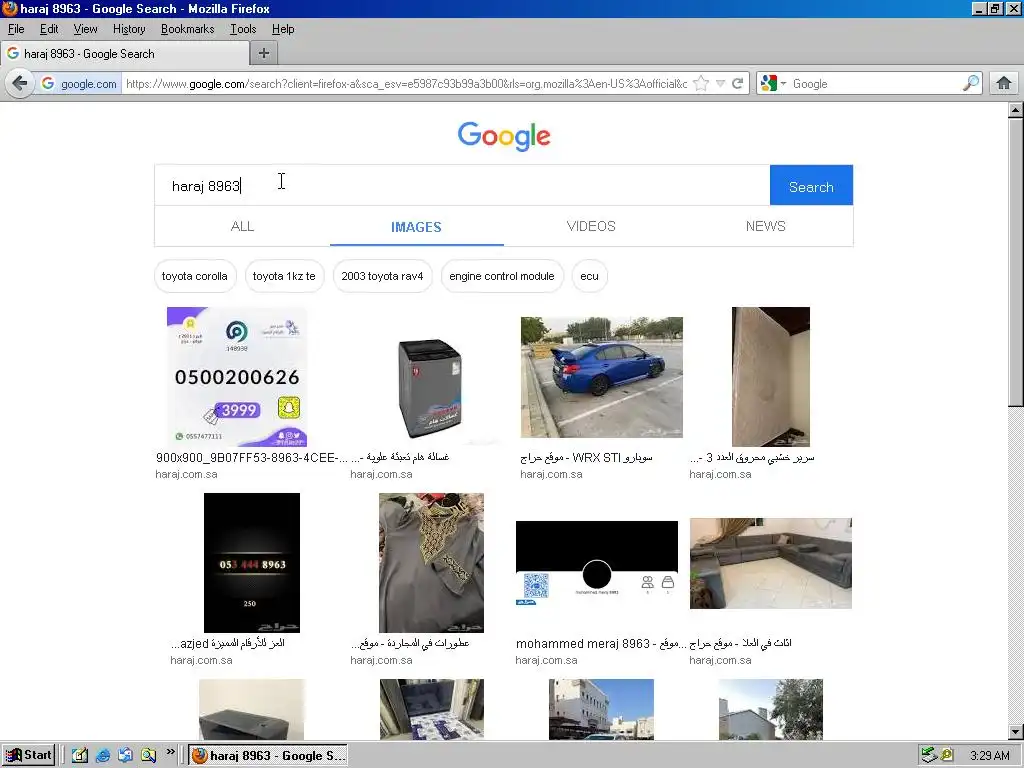The height and width of the screenshot is (768, 1024).
Task: Open the grey corner sofa image
Action: coord(771,563)
